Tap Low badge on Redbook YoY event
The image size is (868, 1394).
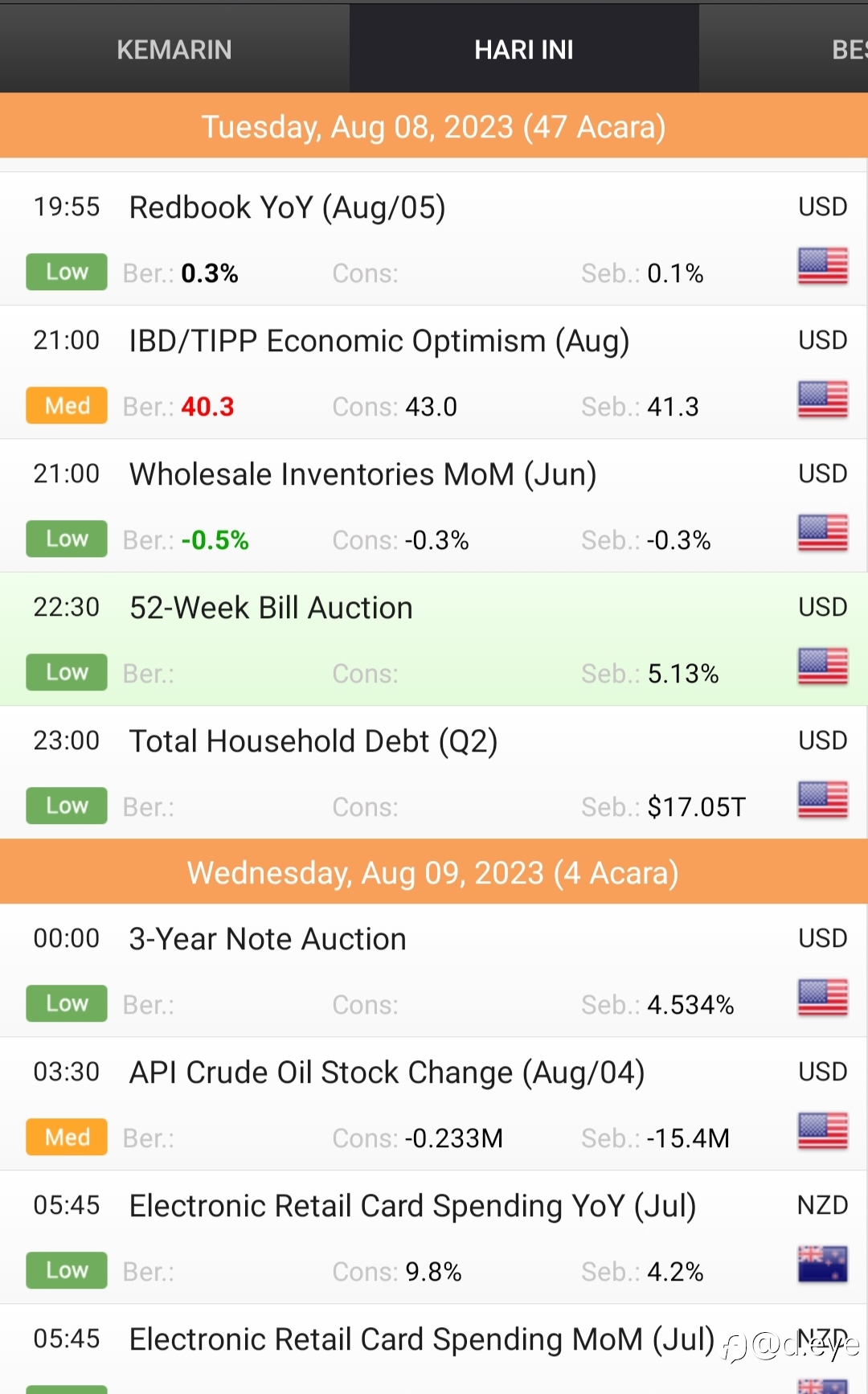[67, 272]
